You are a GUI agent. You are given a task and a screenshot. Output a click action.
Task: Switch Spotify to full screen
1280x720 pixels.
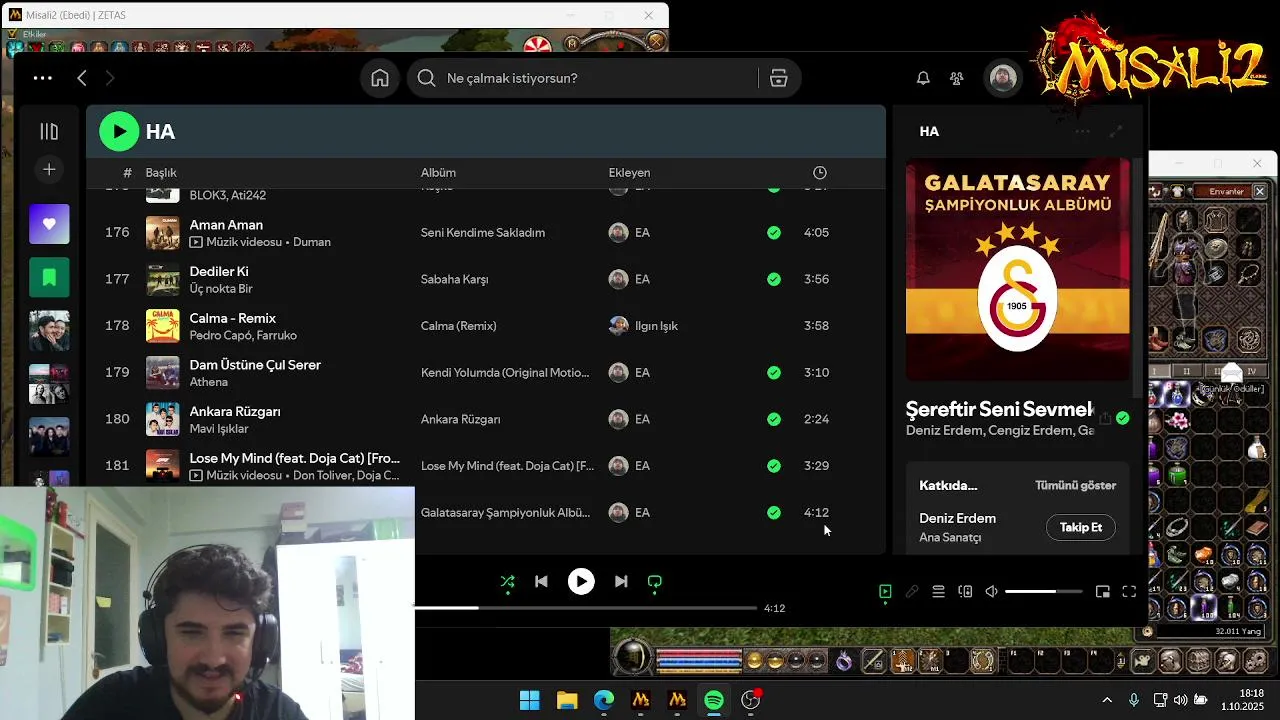point(1129,591)
